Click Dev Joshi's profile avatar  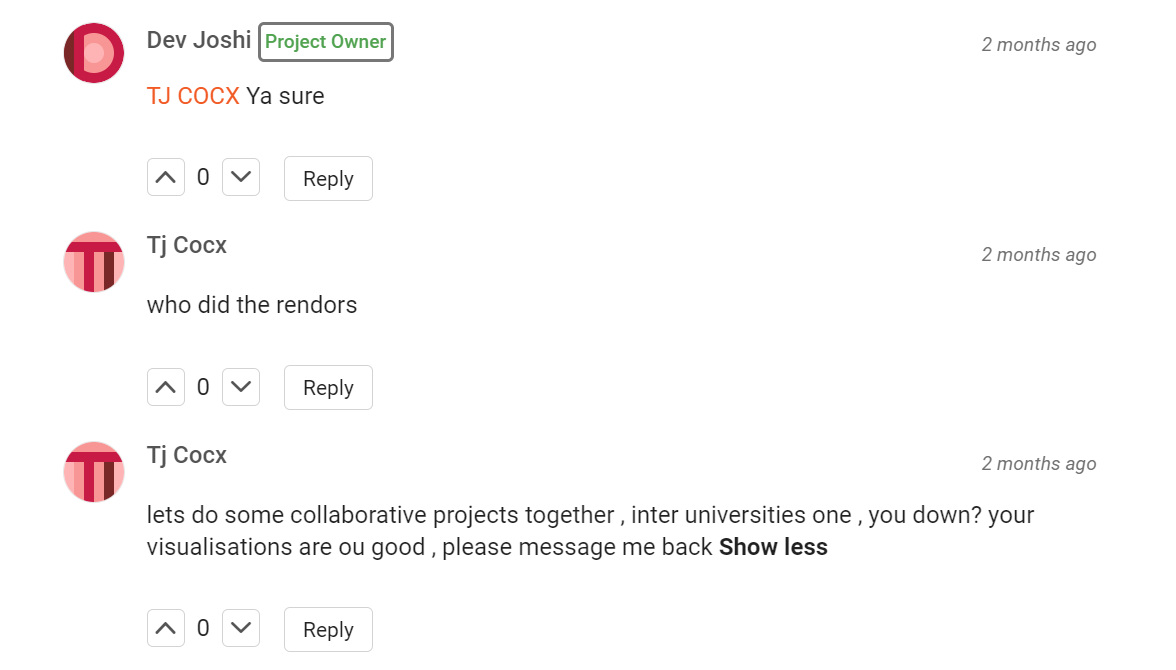[94, 53]
